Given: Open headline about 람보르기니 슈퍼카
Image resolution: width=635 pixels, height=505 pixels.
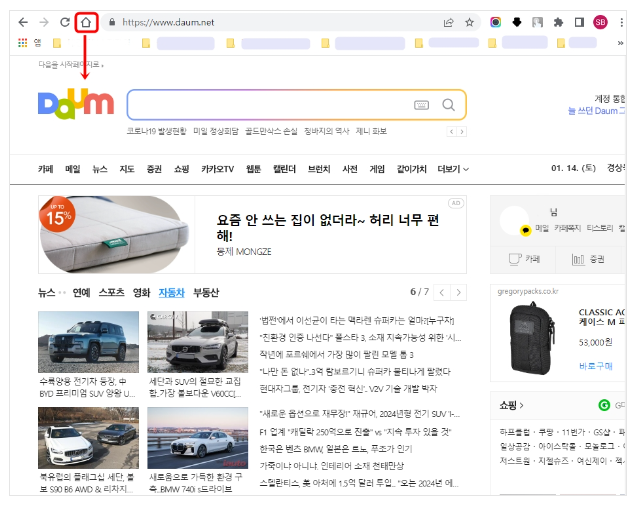Looking at the screenshot, I should pyautogui.click(x=355, y=372).
